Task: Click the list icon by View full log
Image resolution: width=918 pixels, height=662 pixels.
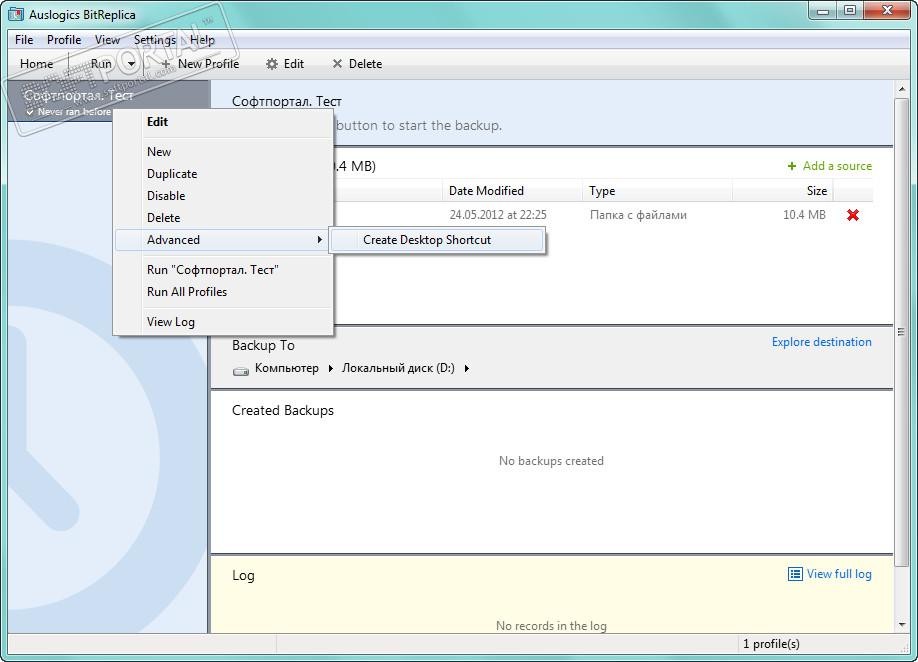Action: click(x=794, y=574)
